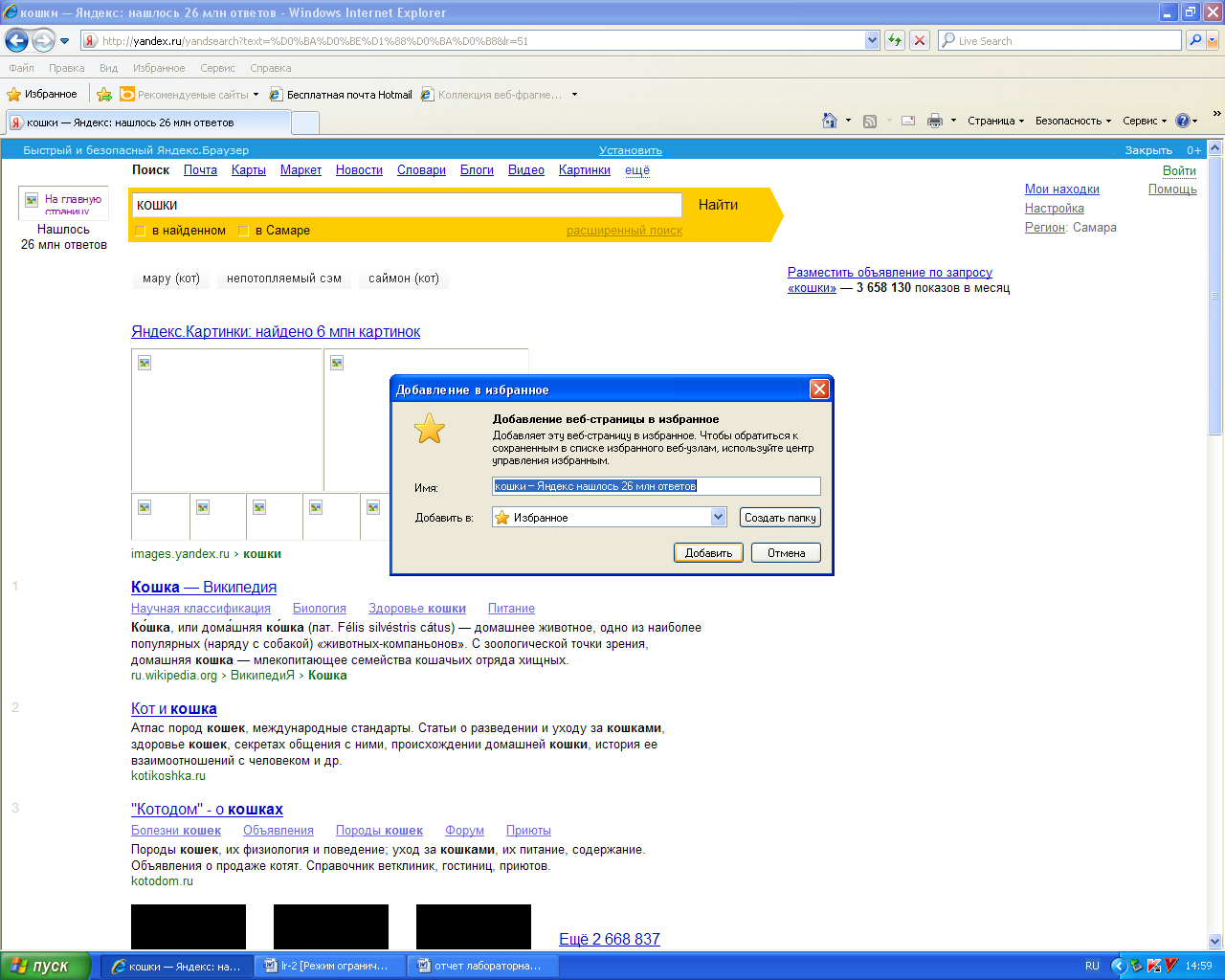Viewport: 1225px width, 980px height.
Task: Click the Print icon in command bar
Action: 935,121
